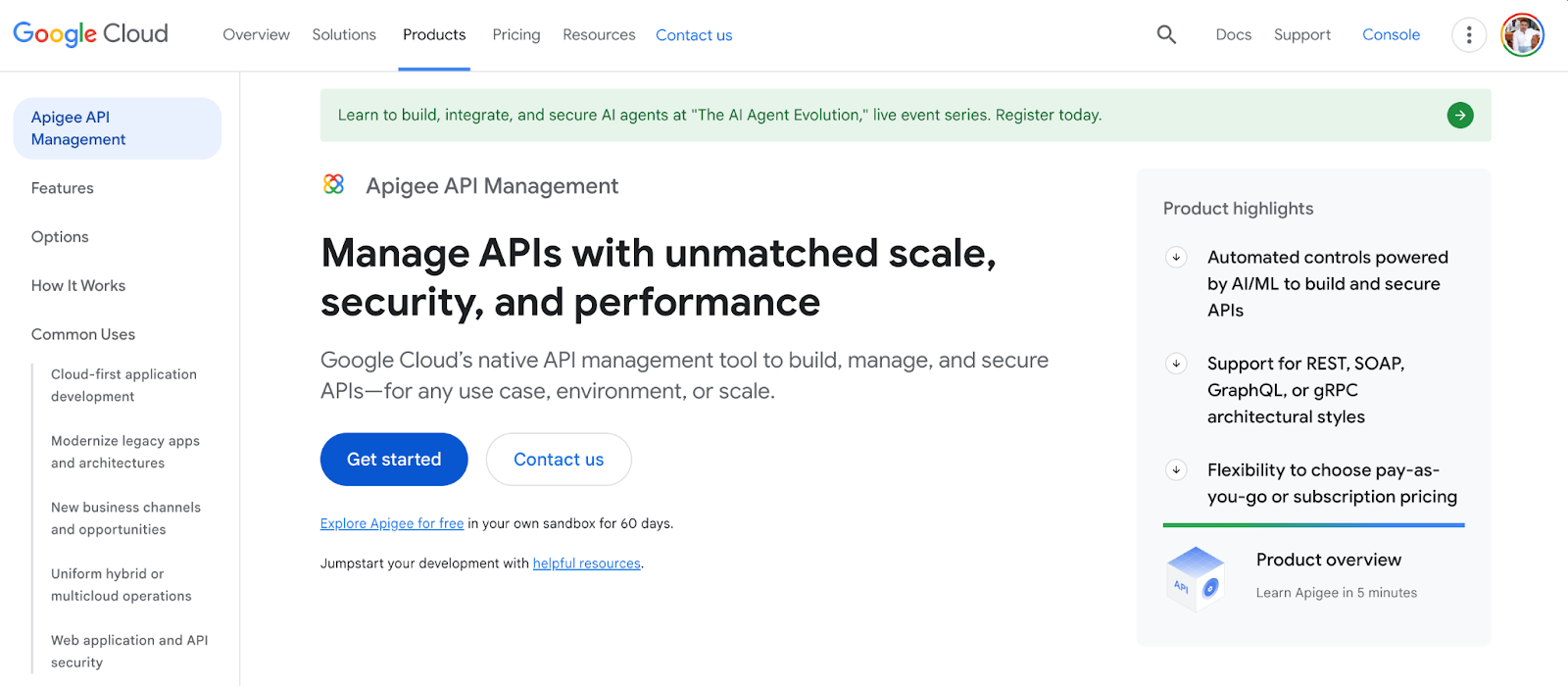Follow the Explore Apigee for free link
The image size is (1568, 686).
(392, 523)
